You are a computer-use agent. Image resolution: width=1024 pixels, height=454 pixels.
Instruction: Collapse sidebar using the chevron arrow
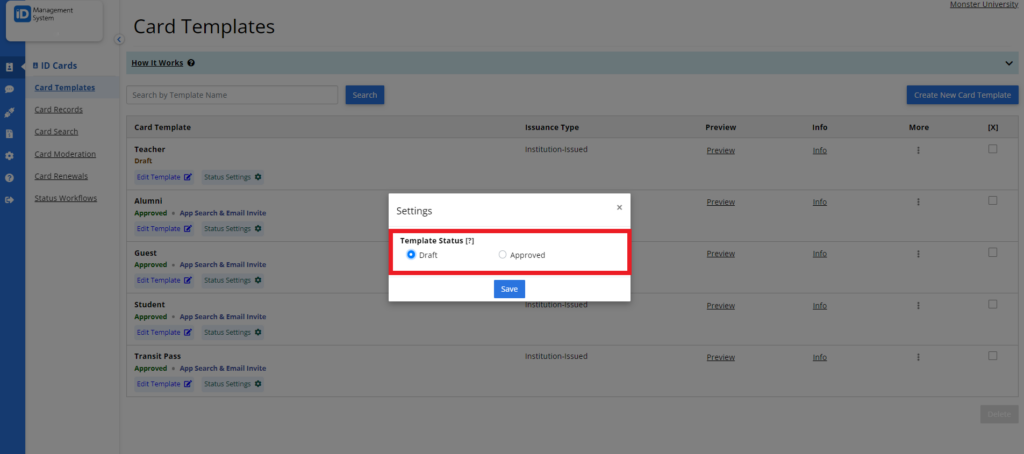119,40
